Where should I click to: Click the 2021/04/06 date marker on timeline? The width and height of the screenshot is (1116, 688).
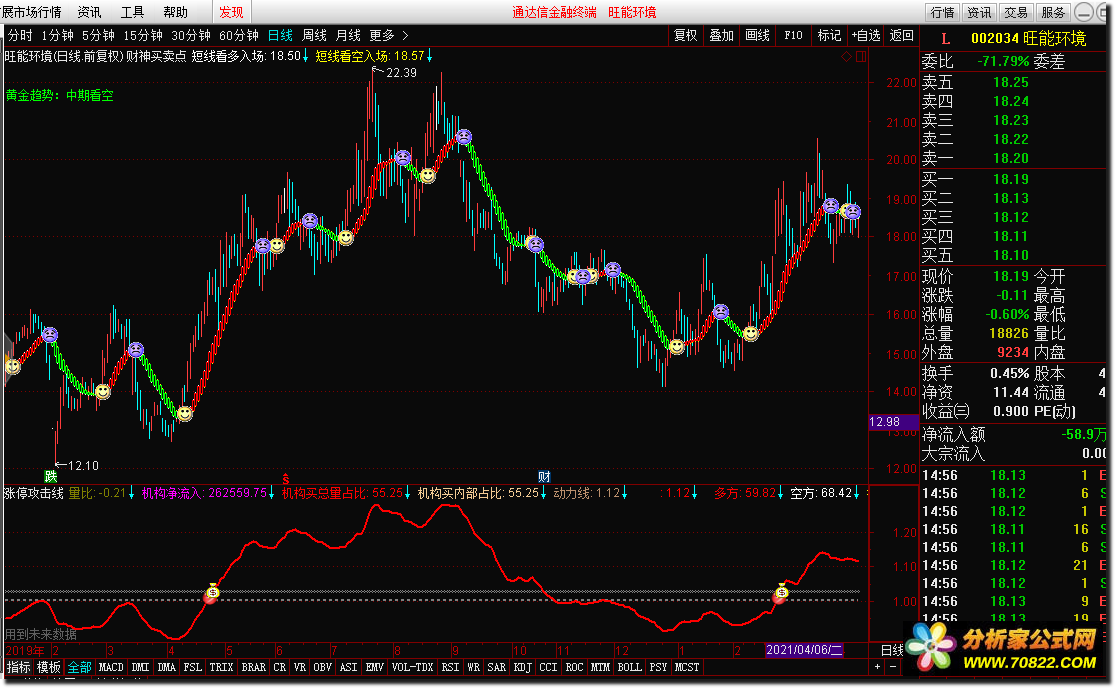(804, 650)
